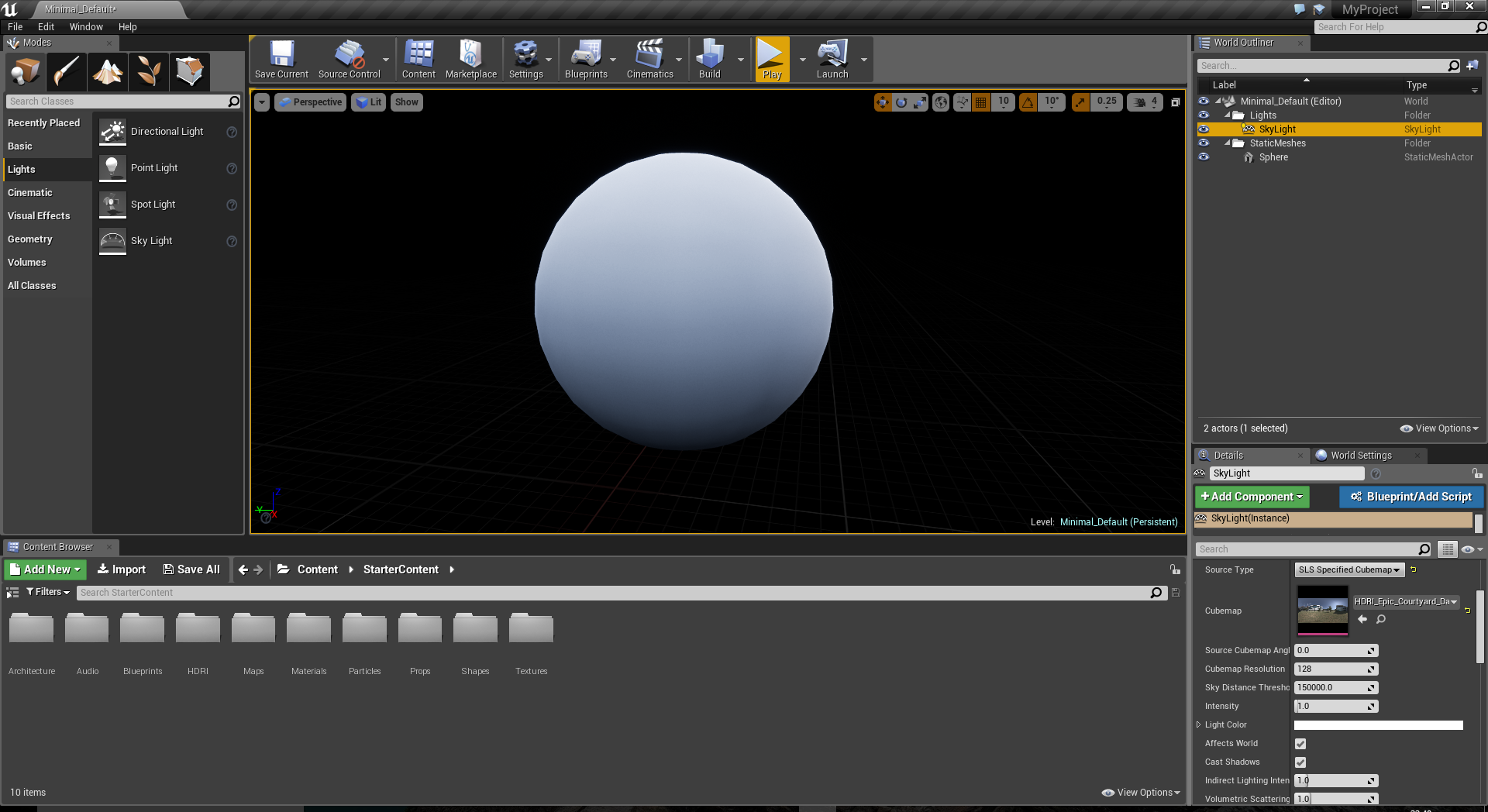Open the Filters dropdown in Content Browser
The width and height of the screenshot is (1488, 812).
(47, 592)
